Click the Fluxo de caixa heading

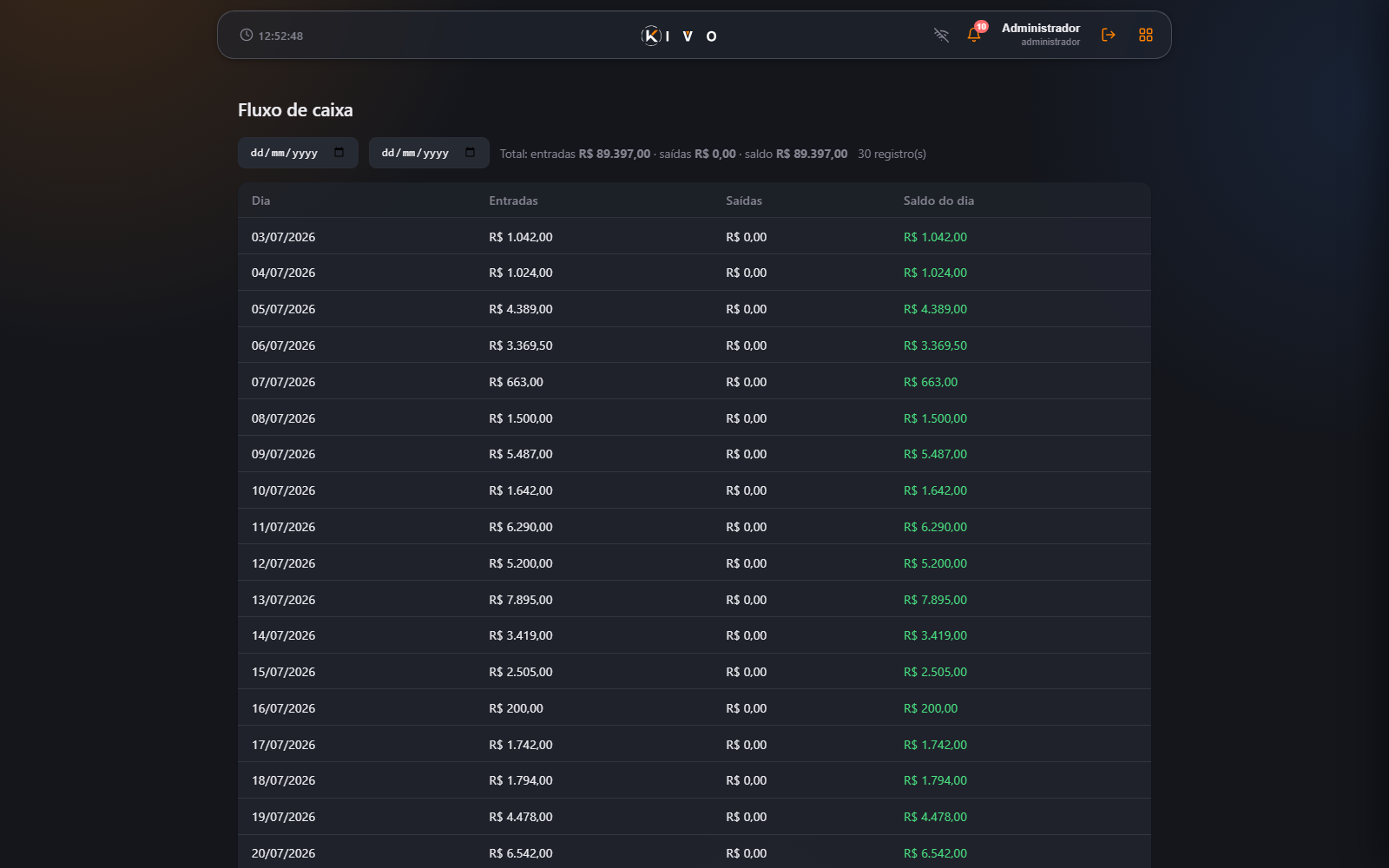[295, 110]
